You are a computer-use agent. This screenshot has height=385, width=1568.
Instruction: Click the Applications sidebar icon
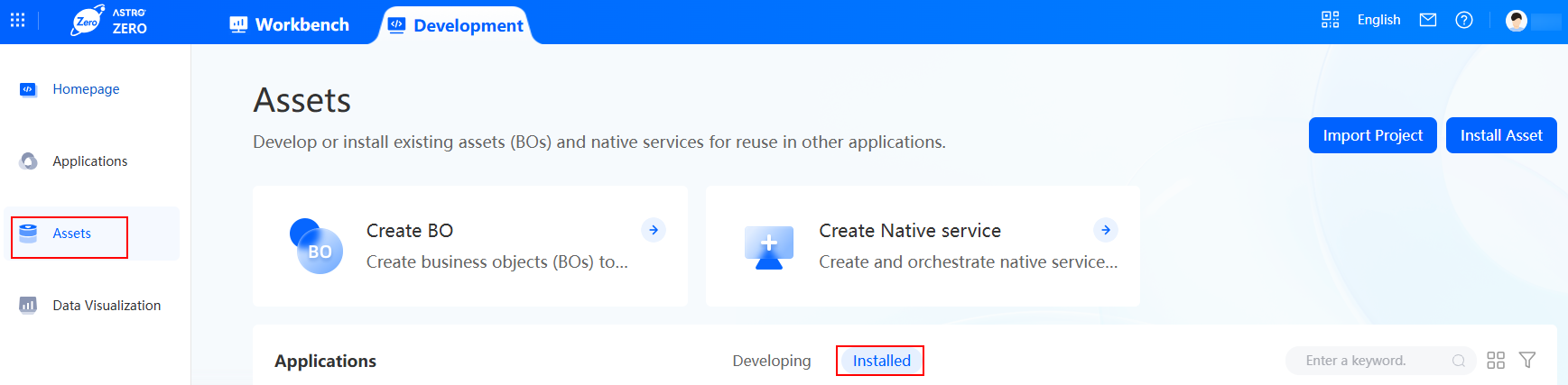pyautogui.click(x=28, y=161)
